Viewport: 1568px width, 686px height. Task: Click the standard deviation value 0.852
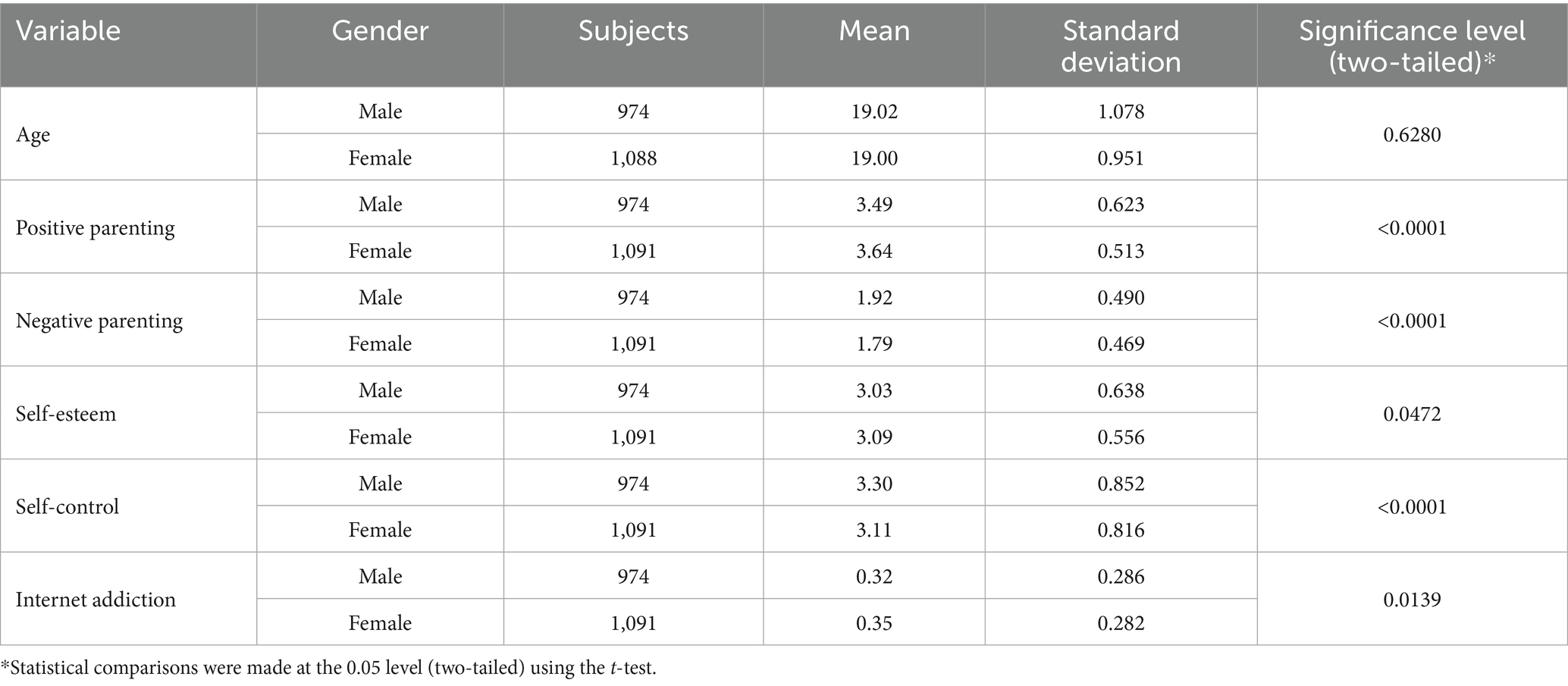click(x=1121, y=484)
